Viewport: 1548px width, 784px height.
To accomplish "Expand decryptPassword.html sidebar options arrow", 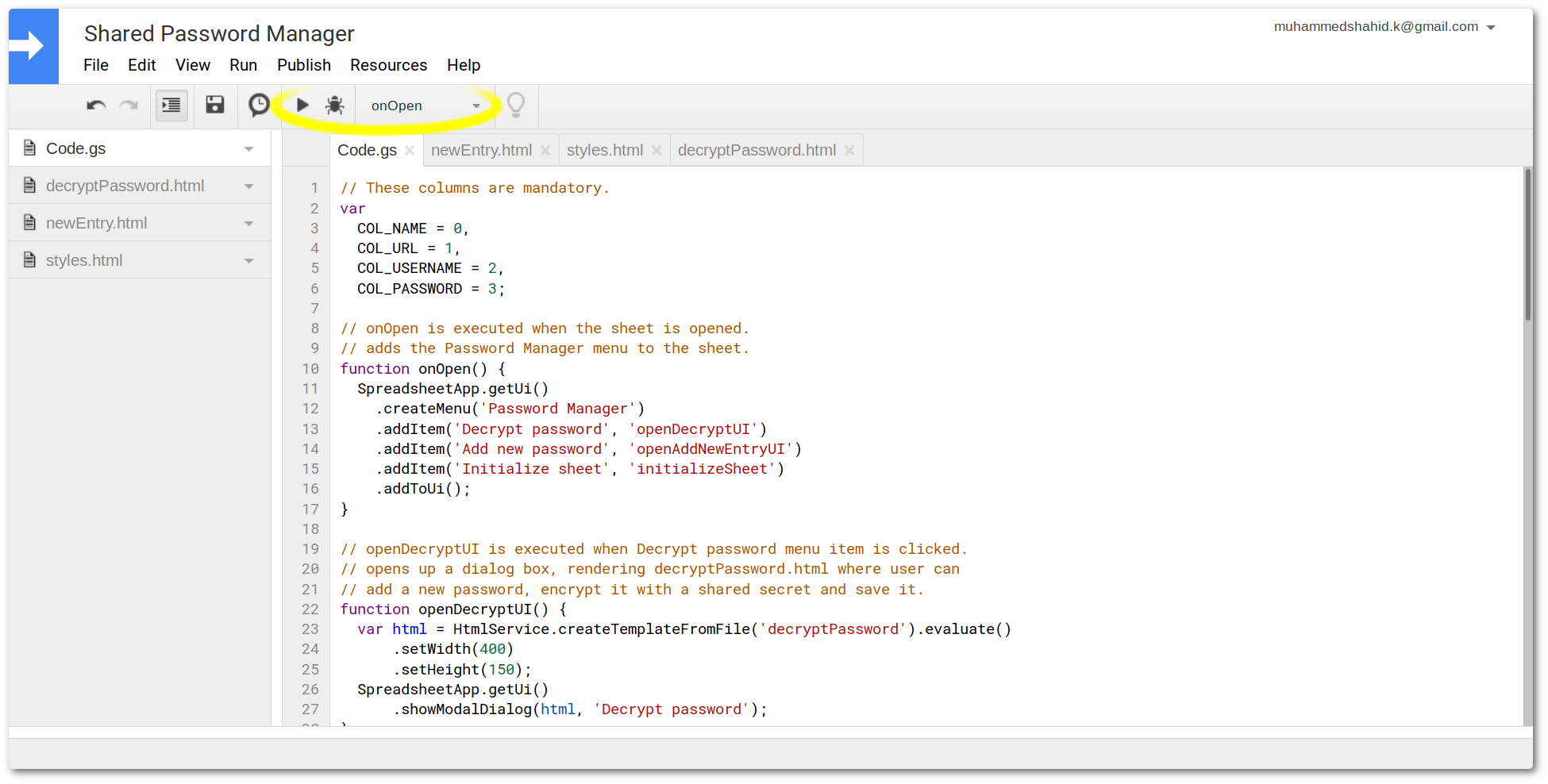I will click(x=249, y=186).
